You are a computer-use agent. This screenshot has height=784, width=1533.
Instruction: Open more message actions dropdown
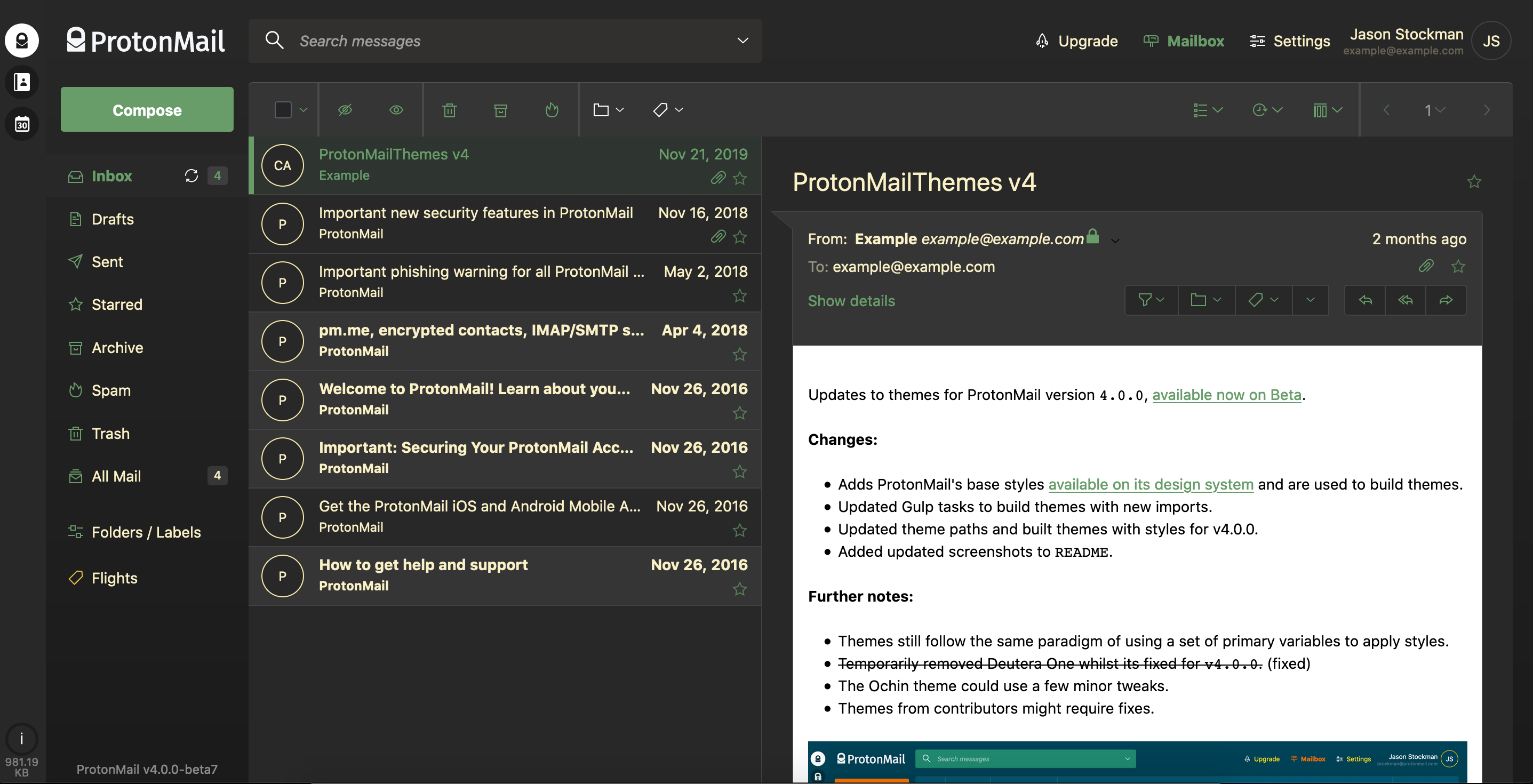(x=1311, y=300)
